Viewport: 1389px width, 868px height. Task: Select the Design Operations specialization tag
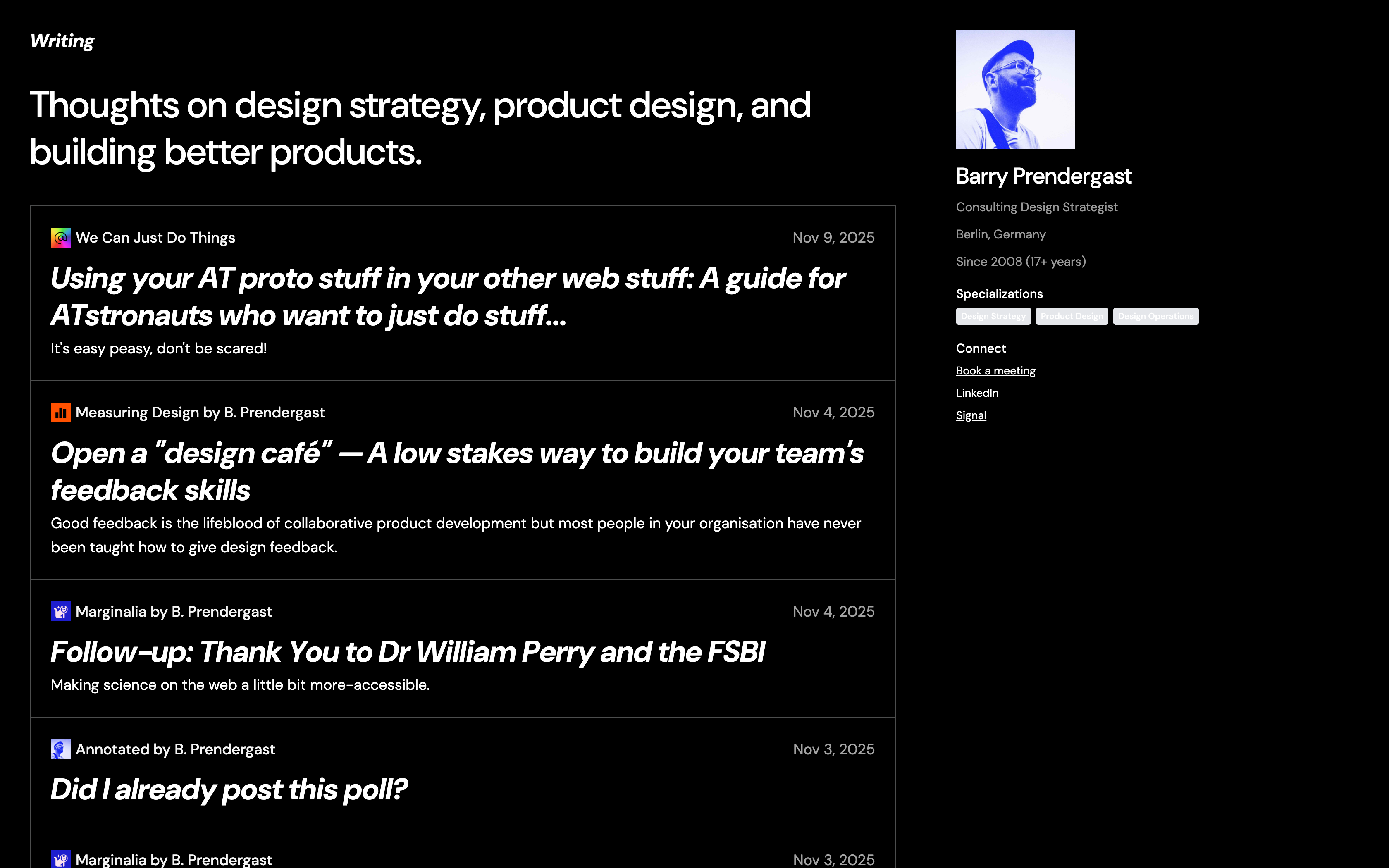tap(1155, 316)
